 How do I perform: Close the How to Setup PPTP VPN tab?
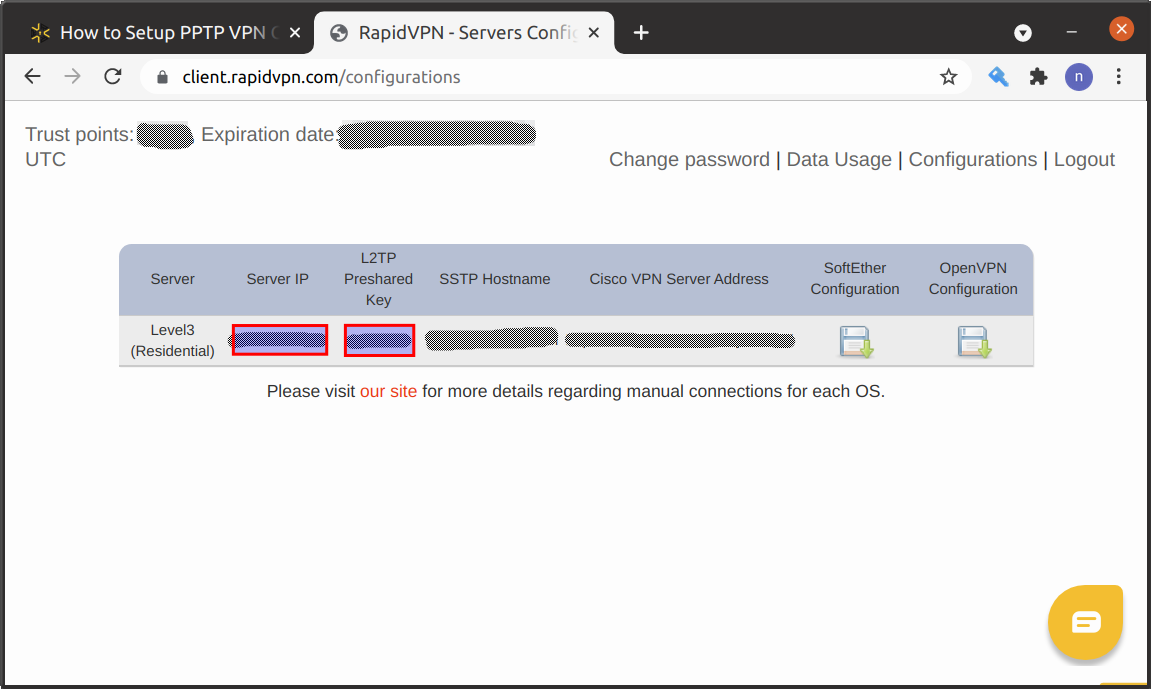click(295, 32)
